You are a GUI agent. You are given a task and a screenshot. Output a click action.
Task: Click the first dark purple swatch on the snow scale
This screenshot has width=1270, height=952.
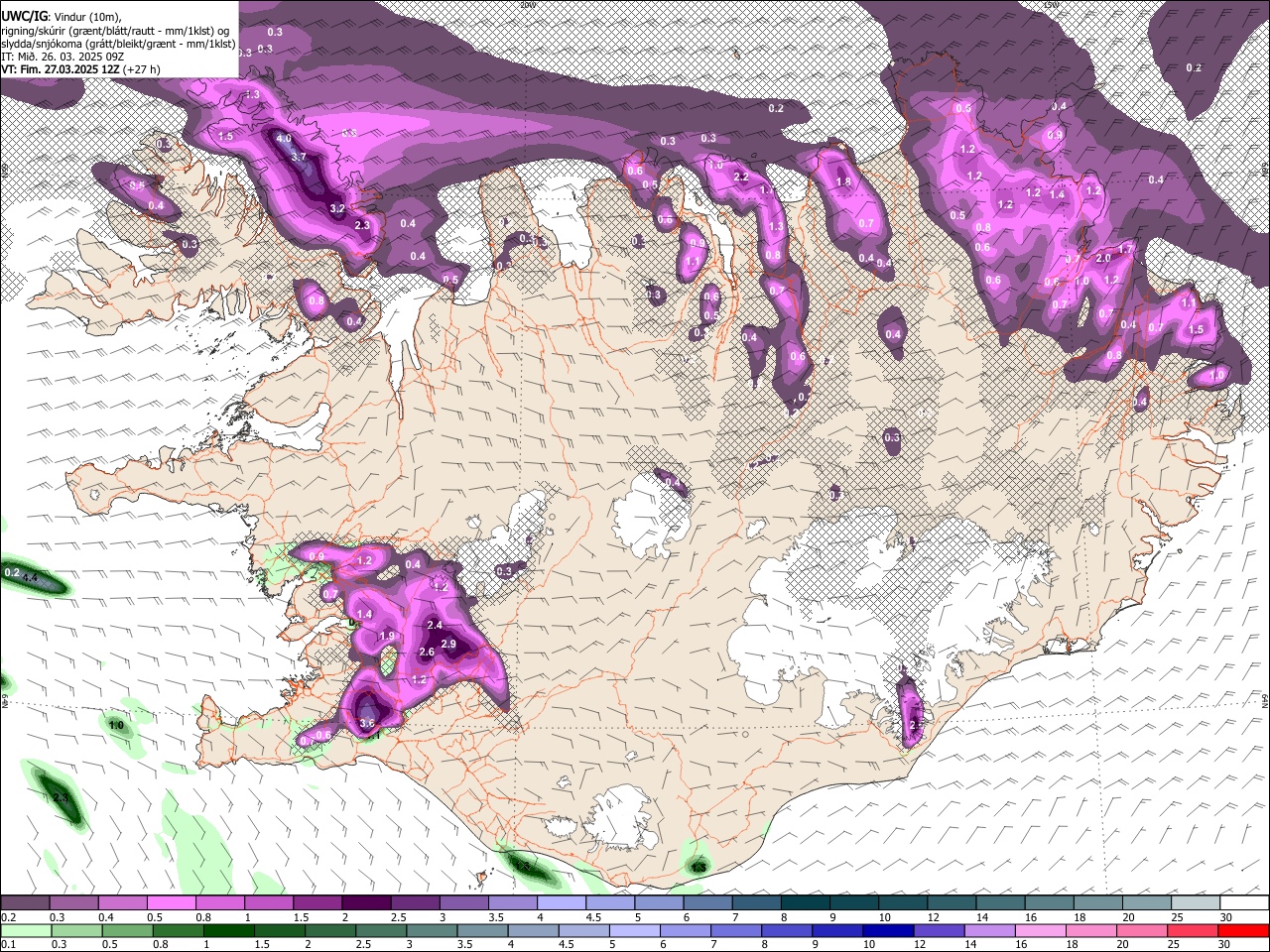click(x=26, y=903)
